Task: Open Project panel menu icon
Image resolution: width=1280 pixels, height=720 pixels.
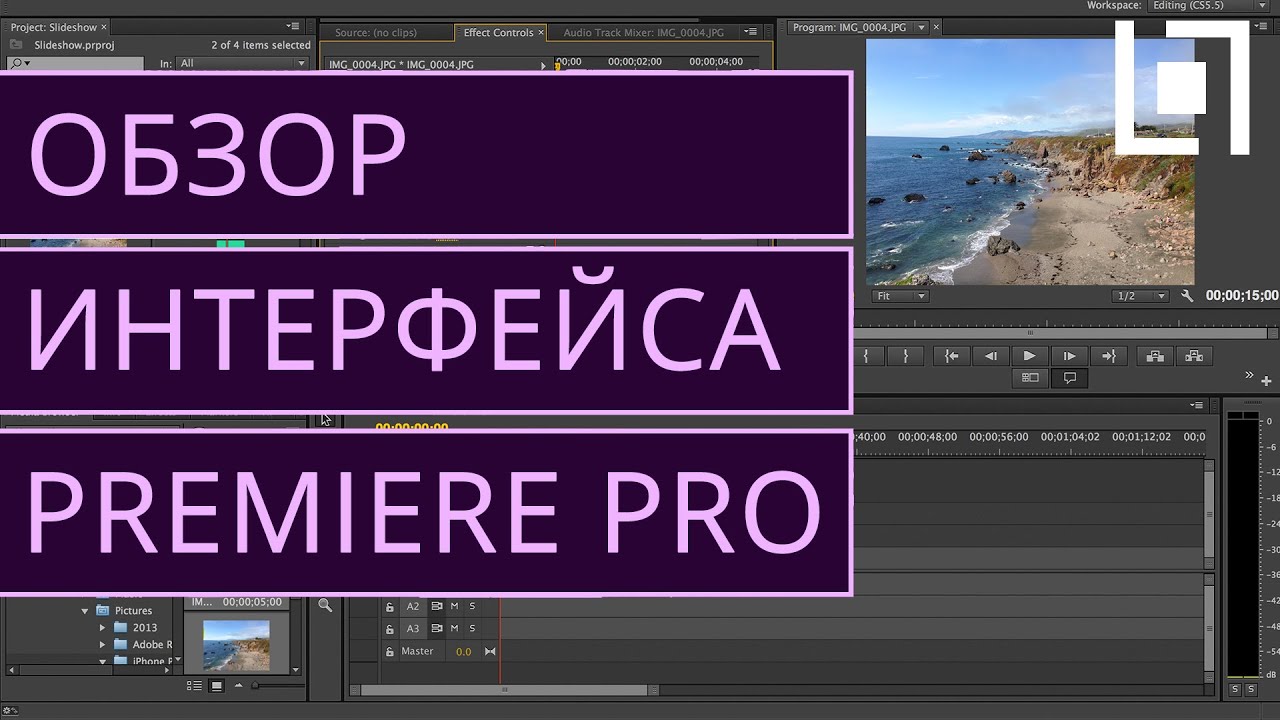Action: coord(292,26)
